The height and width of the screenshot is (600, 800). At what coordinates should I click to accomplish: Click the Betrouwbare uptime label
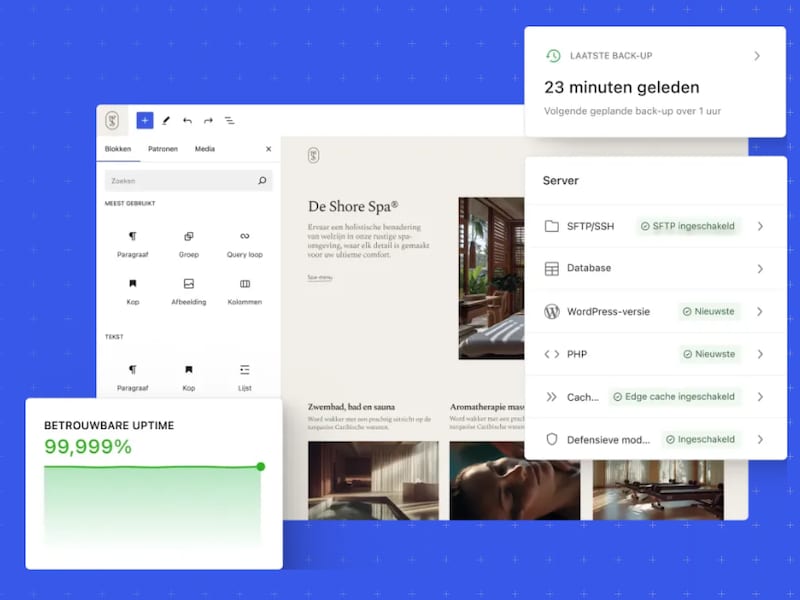tap(109, 426)
